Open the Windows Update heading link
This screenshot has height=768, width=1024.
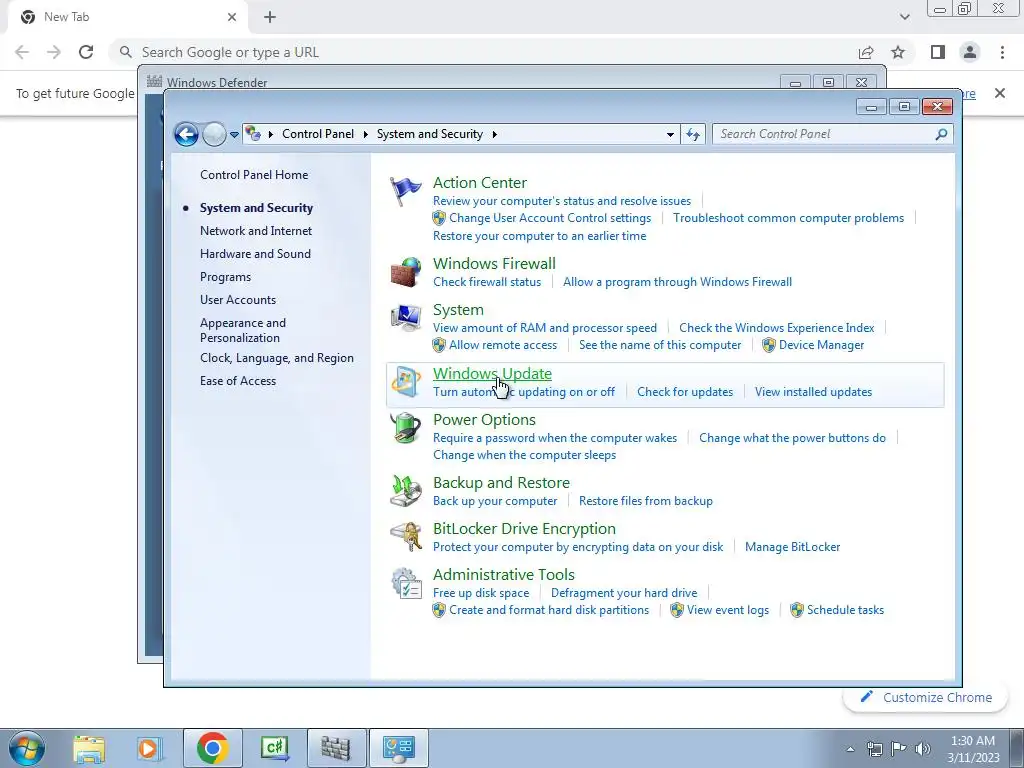(x=492, y=374)
